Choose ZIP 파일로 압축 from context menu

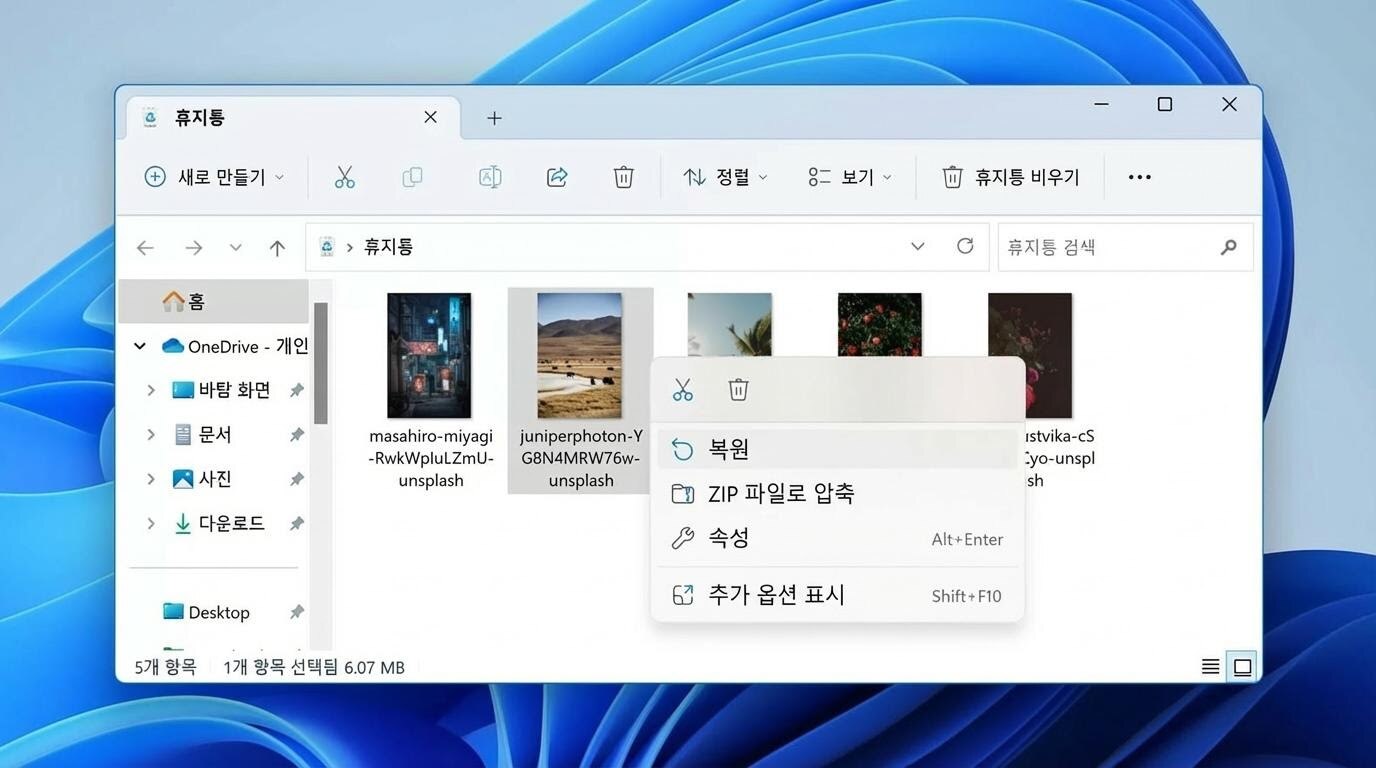838,494
